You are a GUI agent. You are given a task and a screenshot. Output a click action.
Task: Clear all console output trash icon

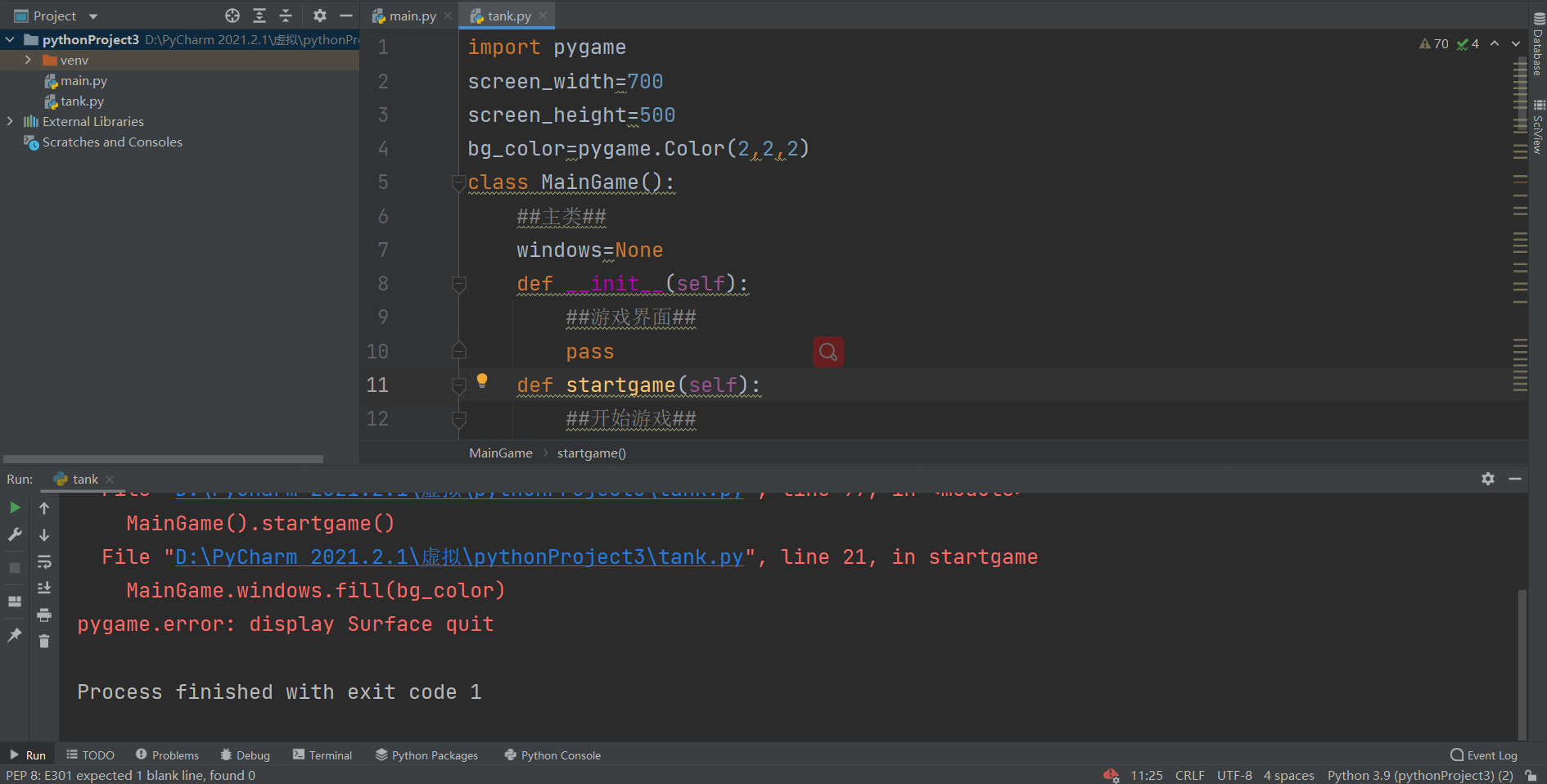44,641
